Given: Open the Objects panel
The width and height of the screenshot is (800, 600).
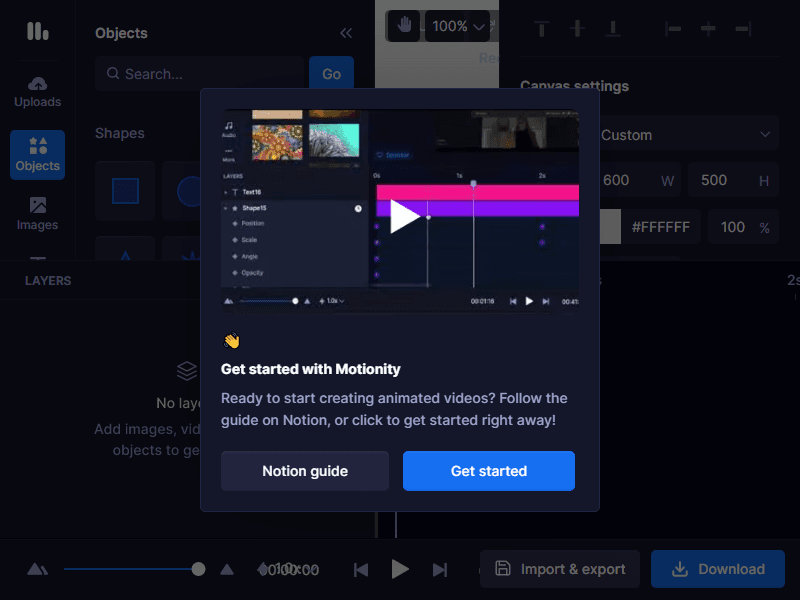Looking at the screenshot, I should (x=37, y=155).
